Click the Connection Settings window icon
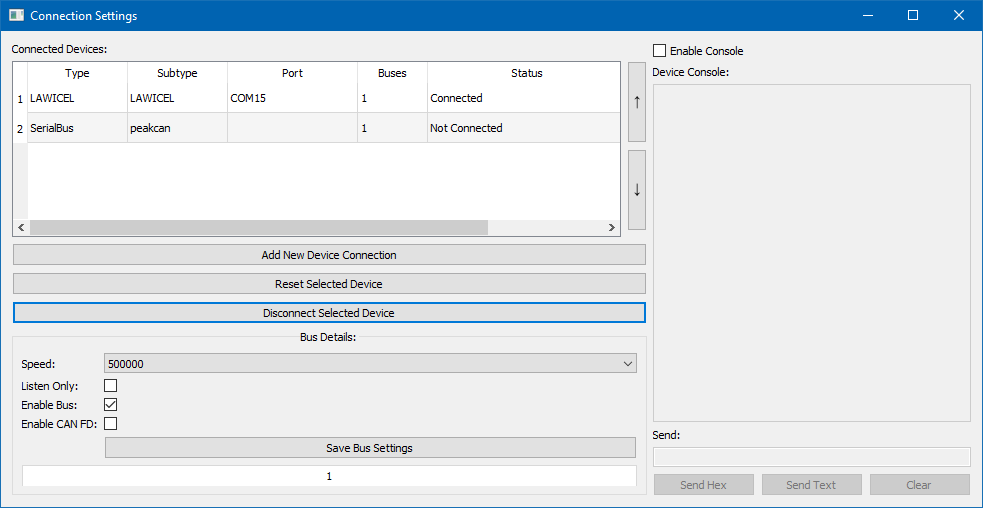The width and height of the screenshot is (983, 508). (x=16, y=16)
